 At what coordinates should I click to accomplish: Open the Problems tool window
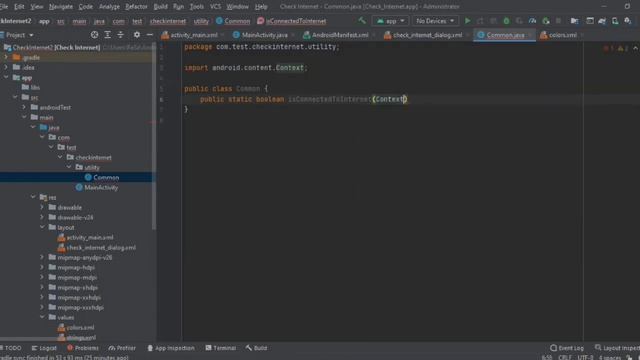click(83, 348)
